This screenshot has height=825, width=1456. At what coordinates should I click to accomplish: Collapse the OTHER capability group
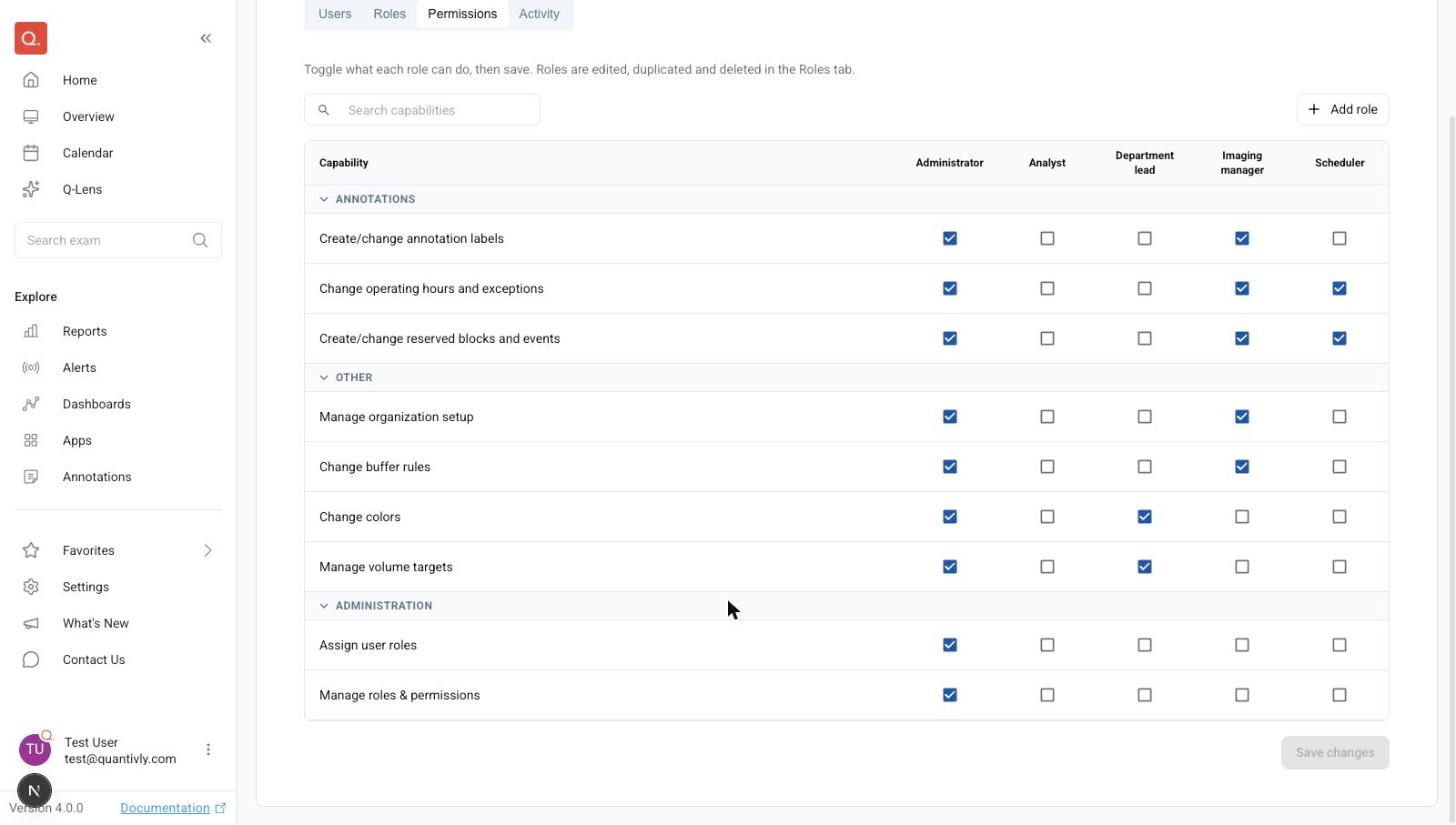[x=324, y=378]
